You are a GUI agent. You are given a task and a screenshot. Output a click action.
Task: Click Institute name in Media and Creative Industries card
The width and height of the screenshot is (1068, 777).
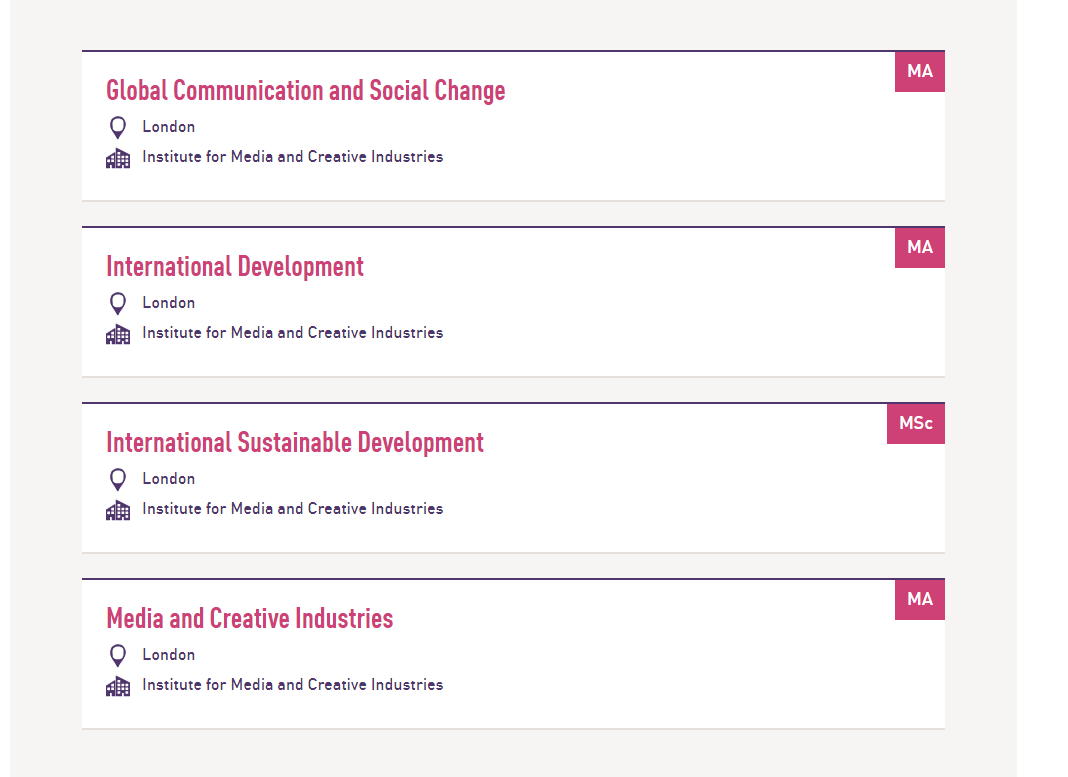292,685
